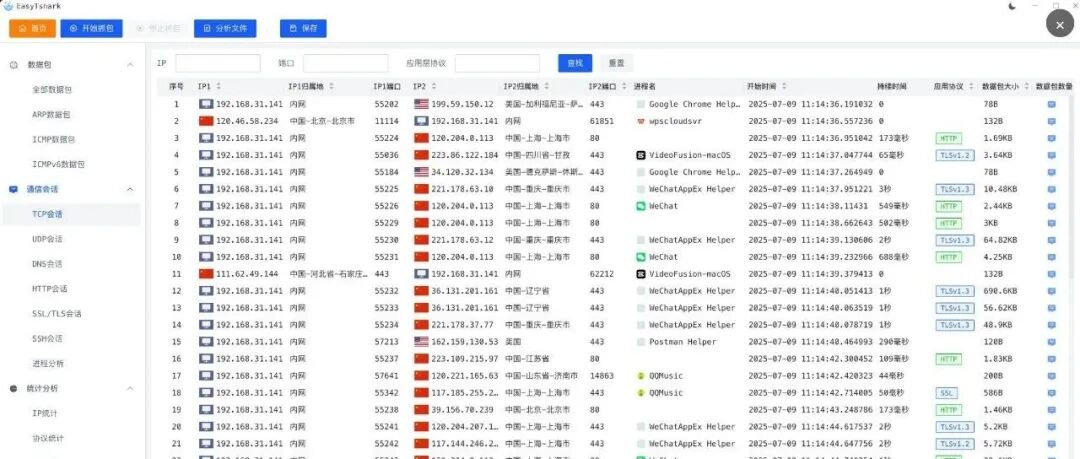Screen dimensions: 1080x459
Task: Focus the IP filter input field
Action: coord(218,63)
